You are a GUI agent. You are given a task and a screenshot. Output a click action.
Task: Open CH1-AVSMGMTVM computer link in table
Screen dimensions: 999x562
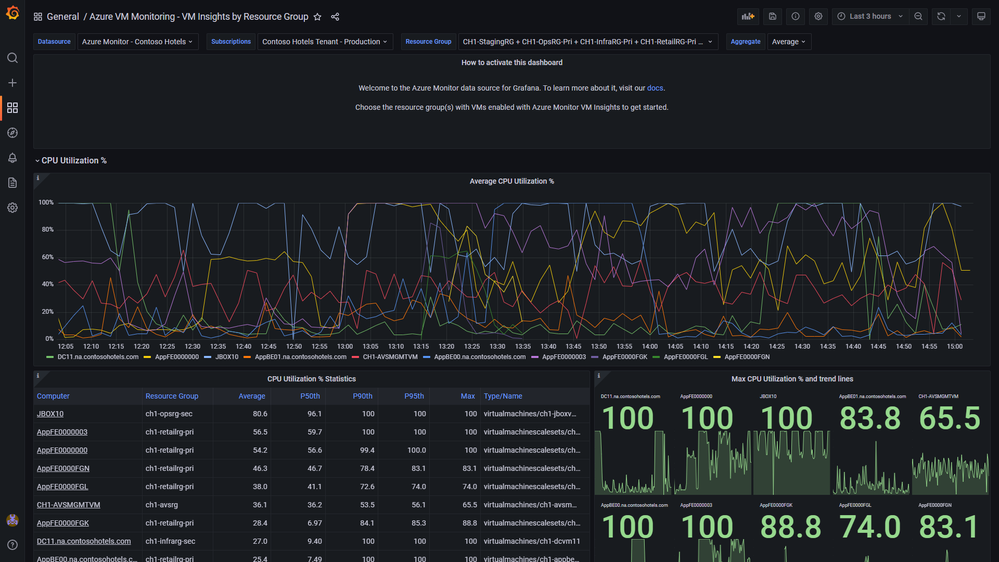68,505
